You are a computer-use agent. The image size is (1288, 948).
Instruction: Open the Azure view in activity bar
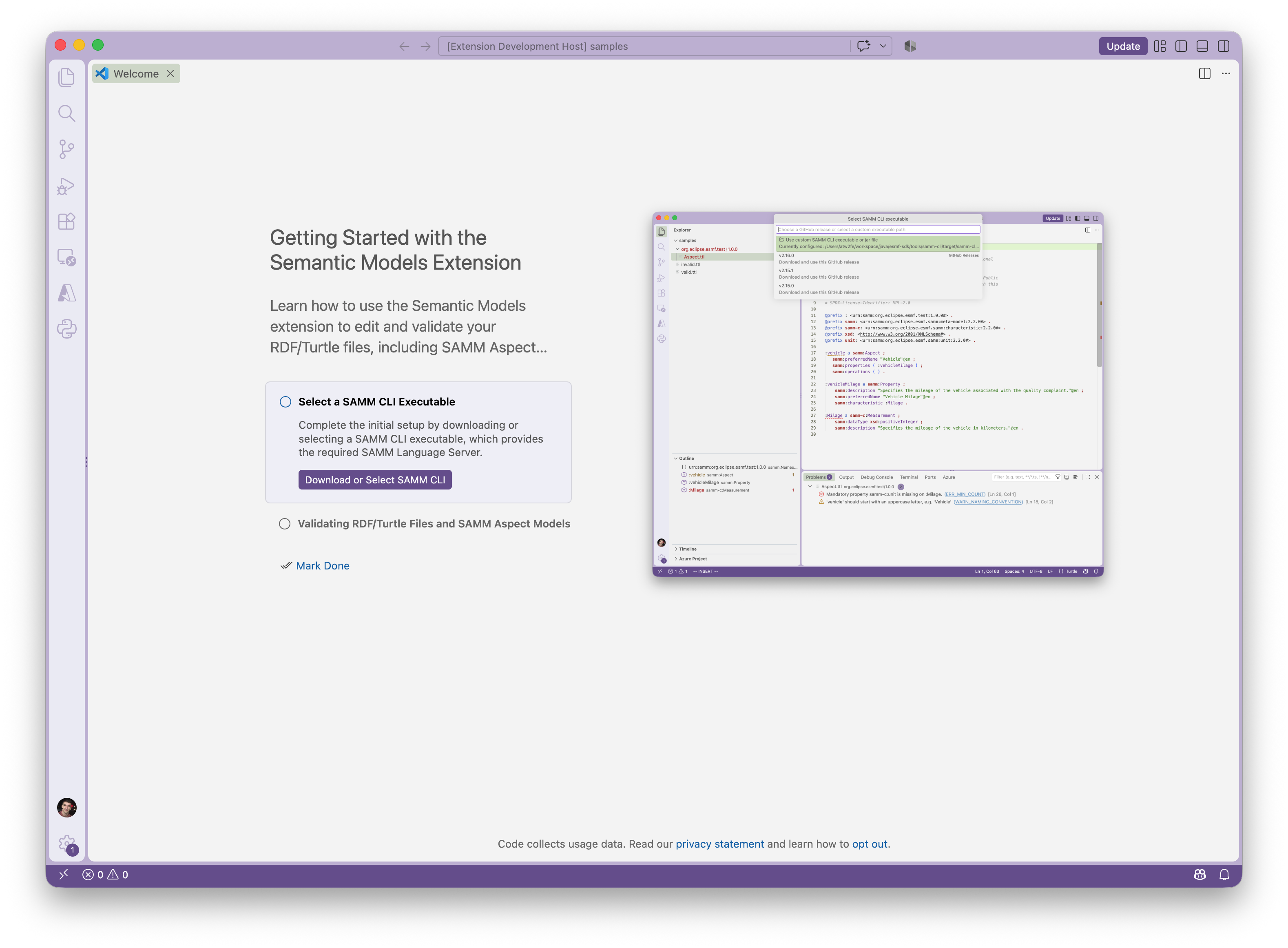[66, 293]
